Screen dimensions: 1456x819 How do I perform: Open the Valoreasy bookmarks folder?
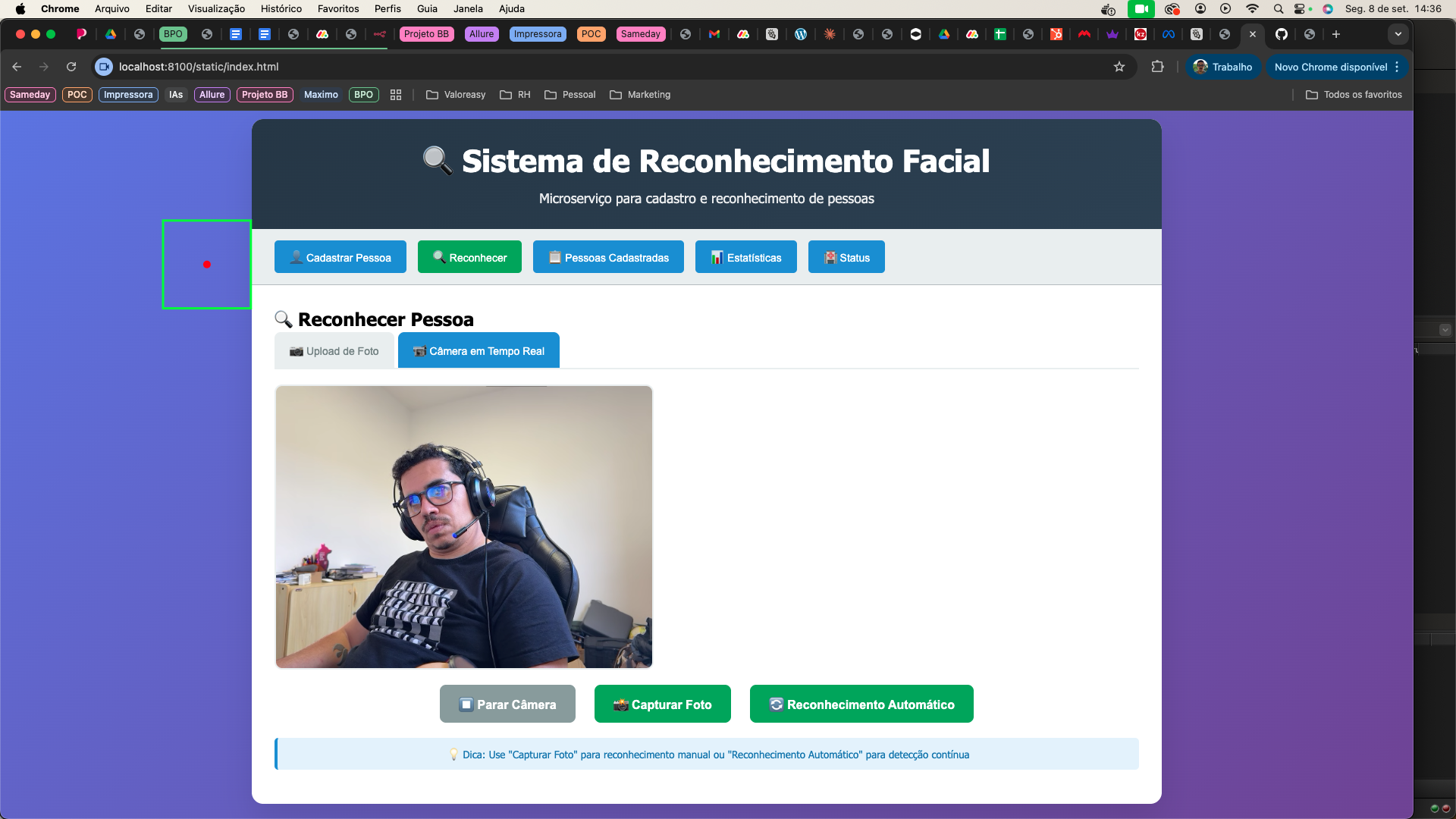pos(456,95)
